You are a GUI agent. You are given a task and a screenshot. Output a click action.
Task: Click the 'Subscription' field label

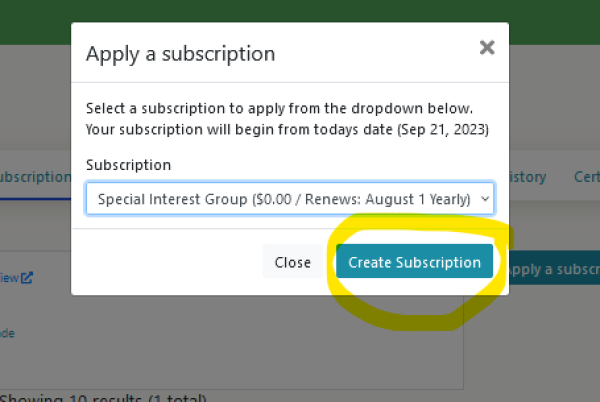coord(128,165)
